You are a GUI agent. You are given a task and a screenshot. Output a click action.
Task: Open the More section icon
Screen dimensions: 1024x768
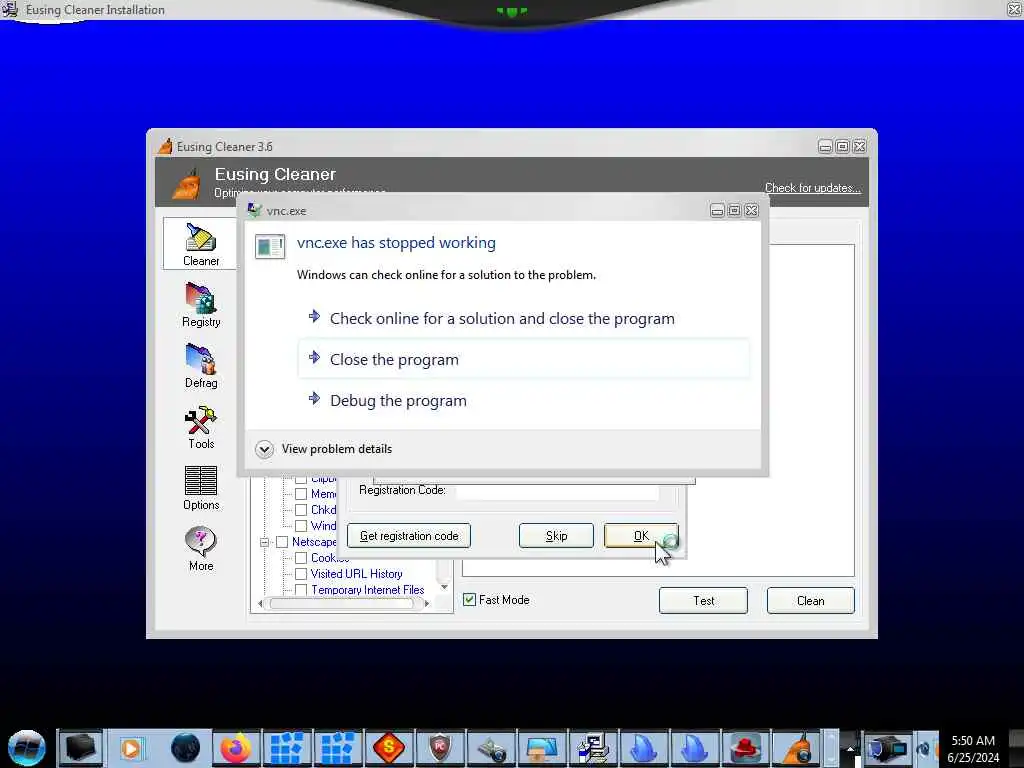pyautogui.click(x=200, y=542)
